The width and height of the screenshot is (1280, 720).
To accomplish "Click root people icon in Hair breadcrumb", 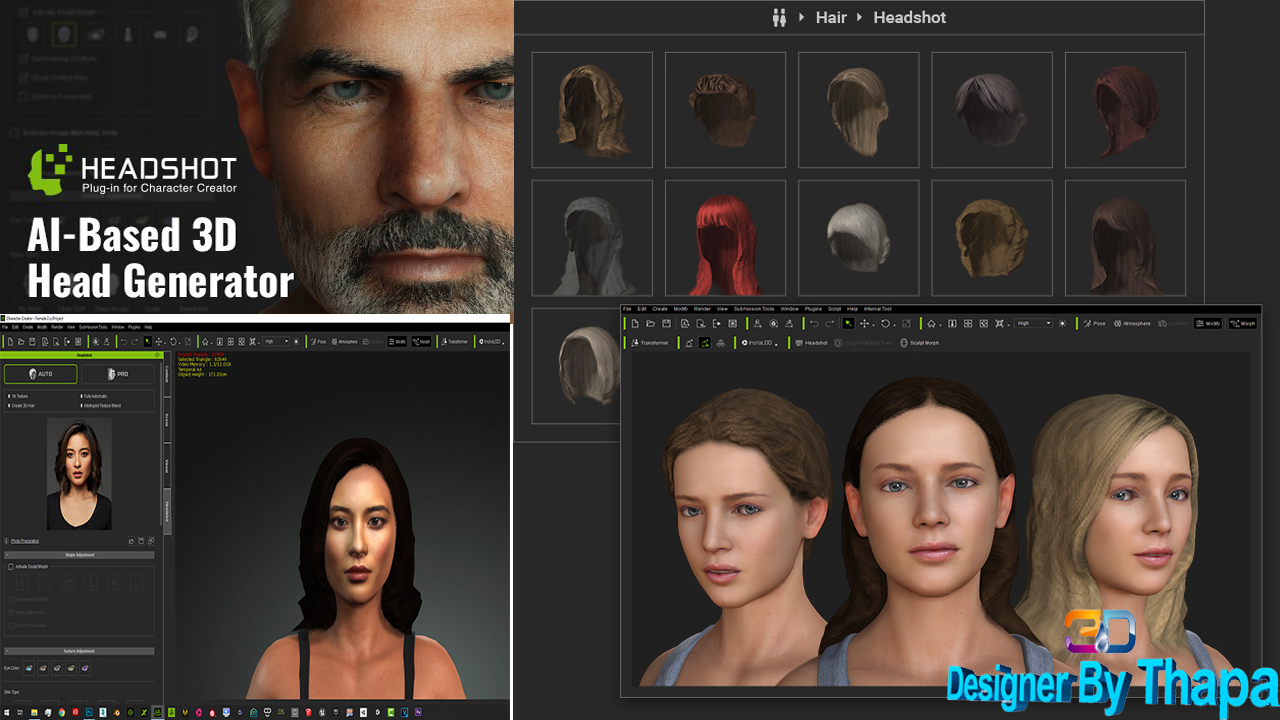I will [780, 17].
